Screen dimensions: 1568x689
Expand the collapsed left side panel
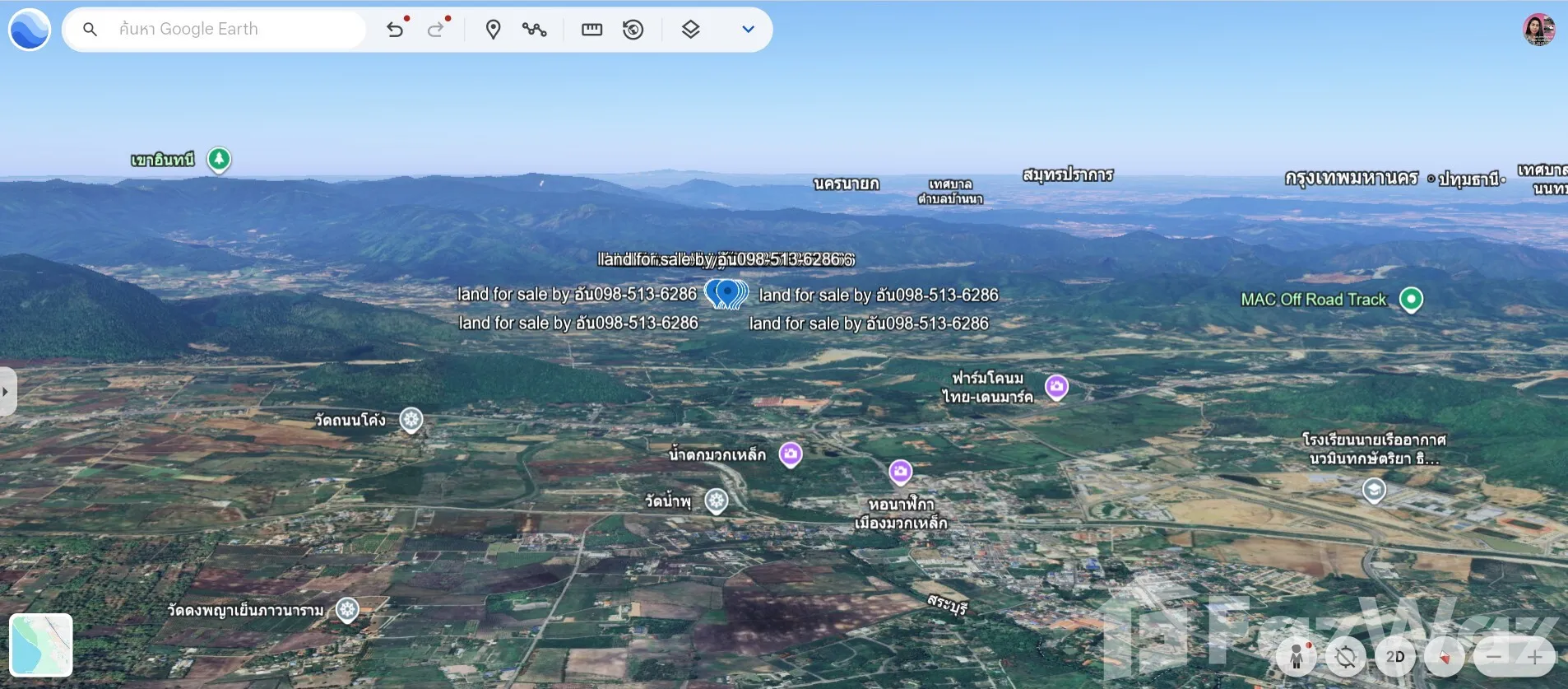pos(7,392)
